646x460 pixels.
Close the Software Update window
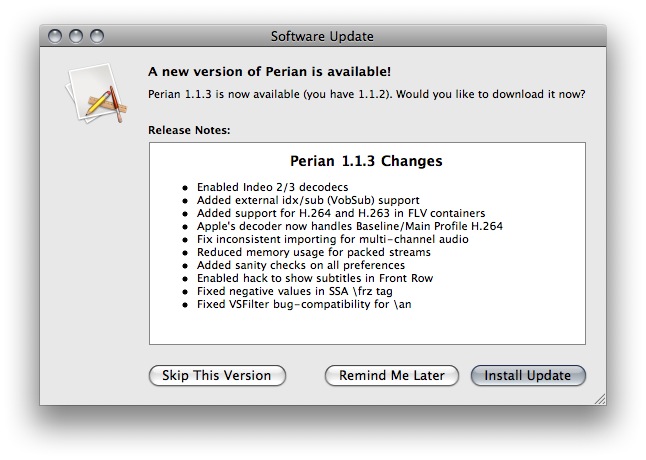tap(57, 37)
